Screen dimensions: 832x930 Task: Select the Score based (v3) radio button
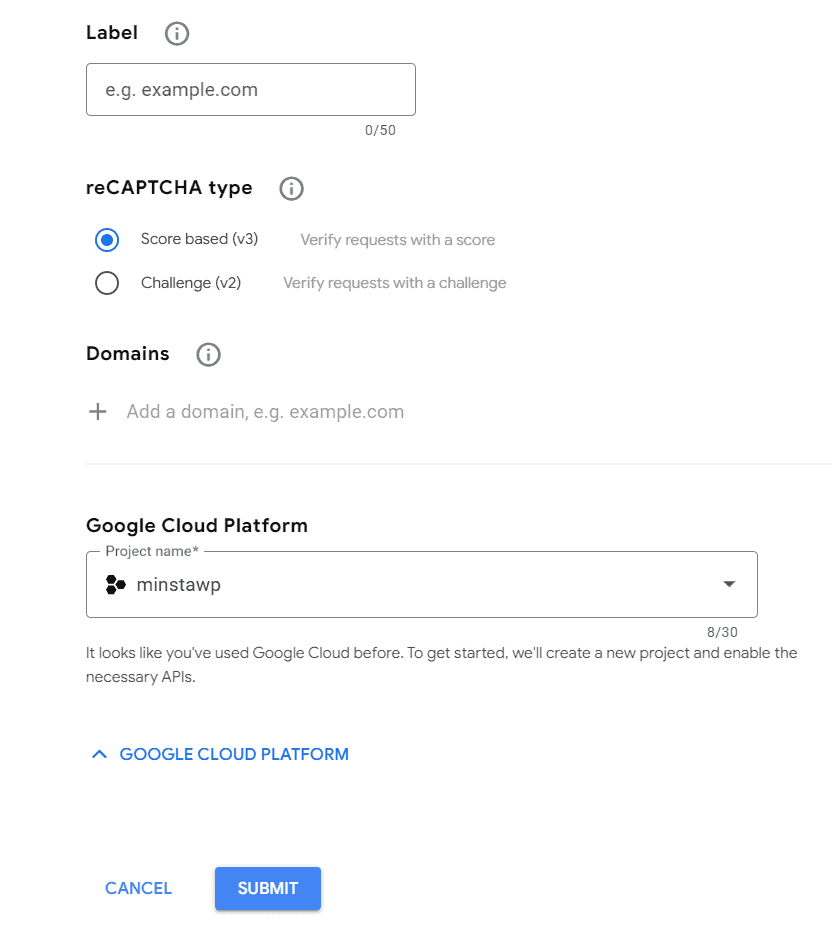107,240
